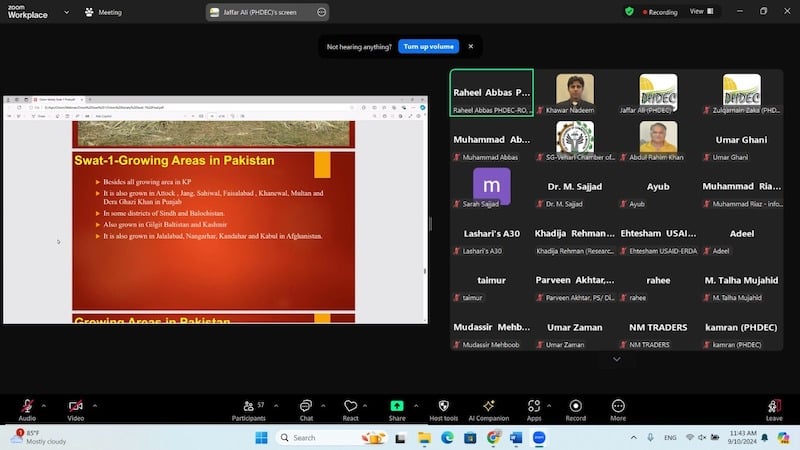Viewport: 800px width, 450px height.
Task: Dismiss the Not hearing anything notification
Action: (x=471, y=46)
